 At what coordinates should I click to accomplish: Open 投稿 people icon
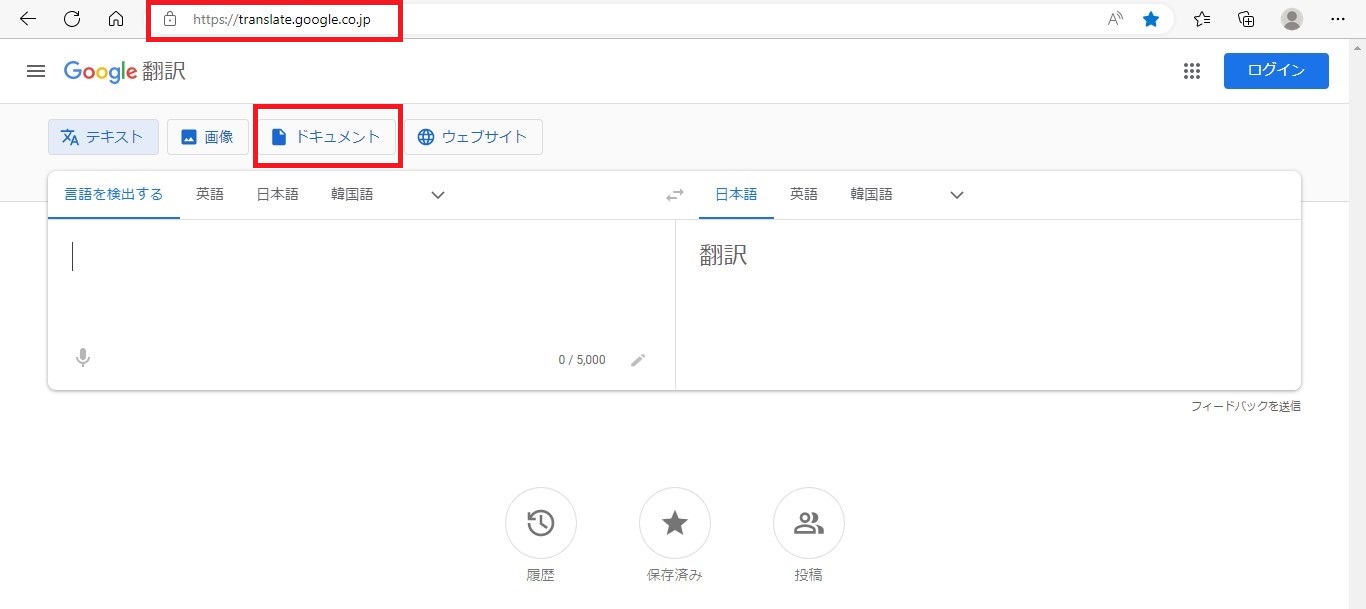809,523
